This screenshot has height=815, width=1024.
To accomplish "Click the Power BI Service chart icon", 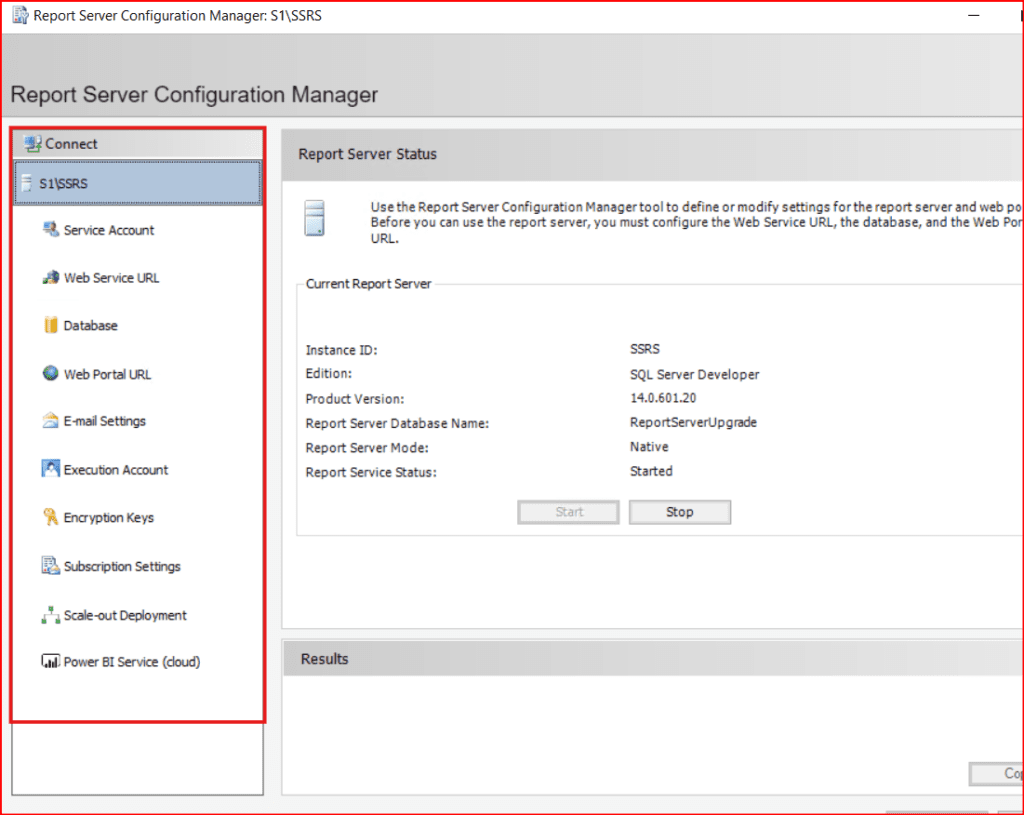I will coord(50,662).
